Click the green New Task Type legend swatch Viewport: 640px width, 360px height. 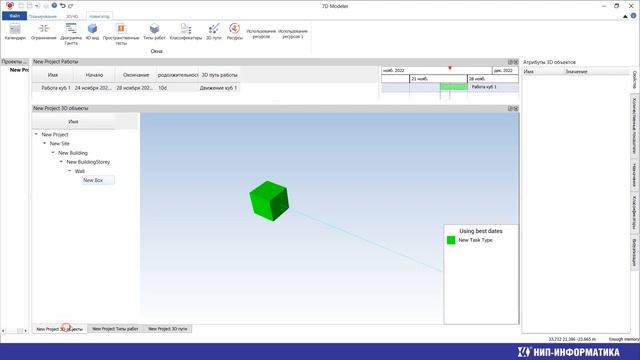click(451, 240)
